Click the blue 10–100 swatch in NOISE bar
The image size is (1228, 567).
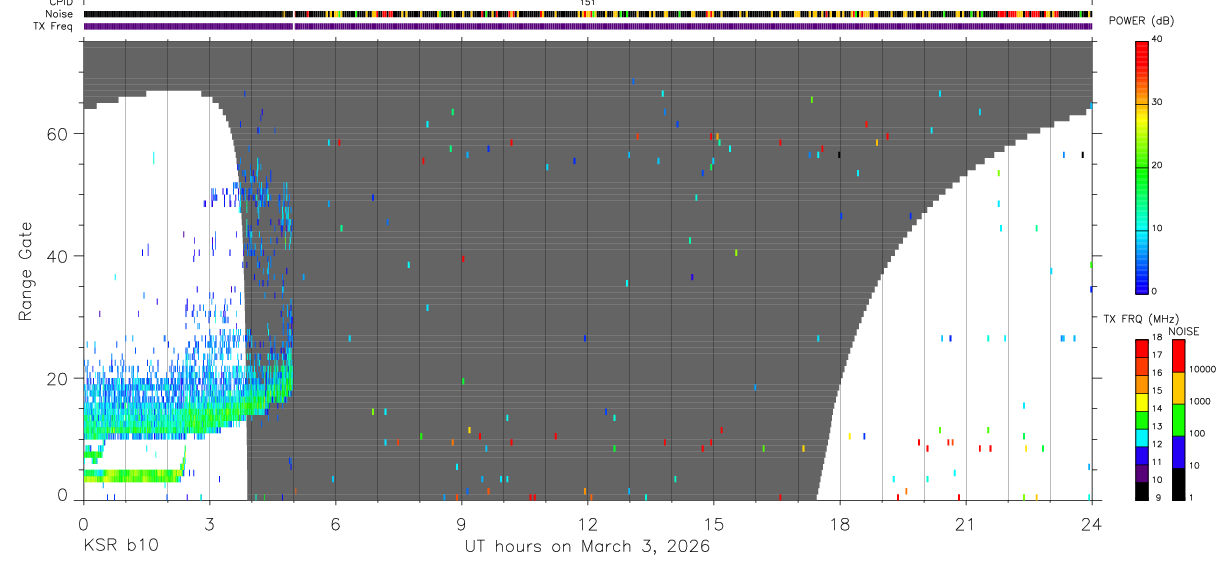pyautogui.click(x=1179, y=452)
